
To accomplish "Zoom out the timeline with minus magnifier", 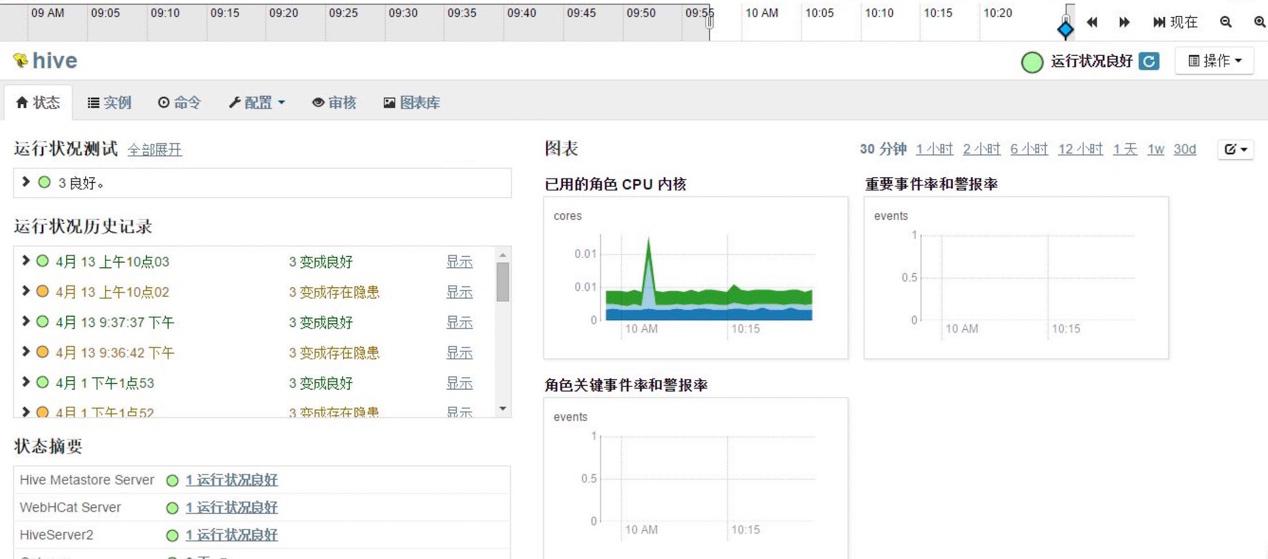I will pyautogui.click(x=1226, y=22).
